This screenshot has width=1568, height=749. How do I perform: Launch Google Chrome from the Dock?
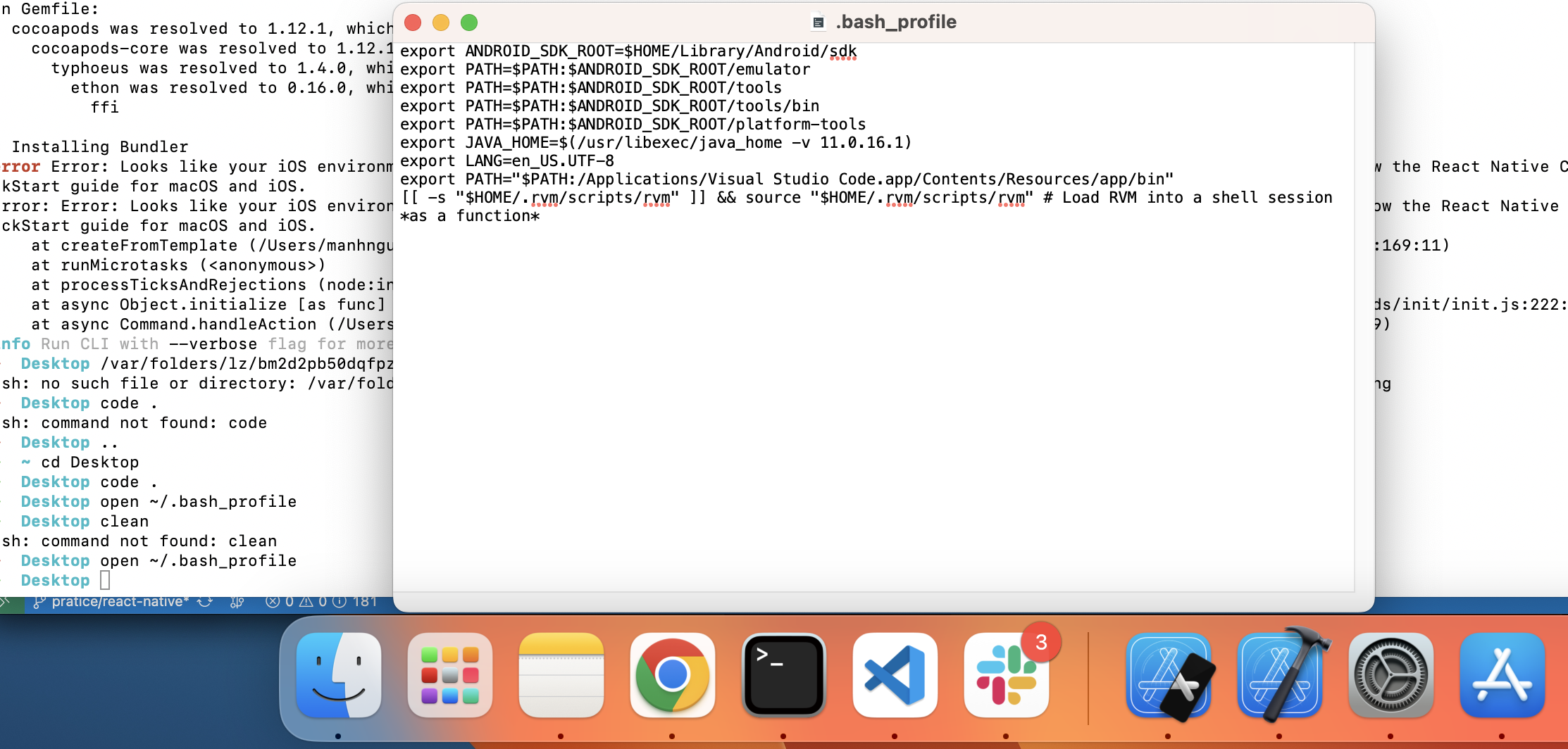pyautogui.click(x=673, y=675)
